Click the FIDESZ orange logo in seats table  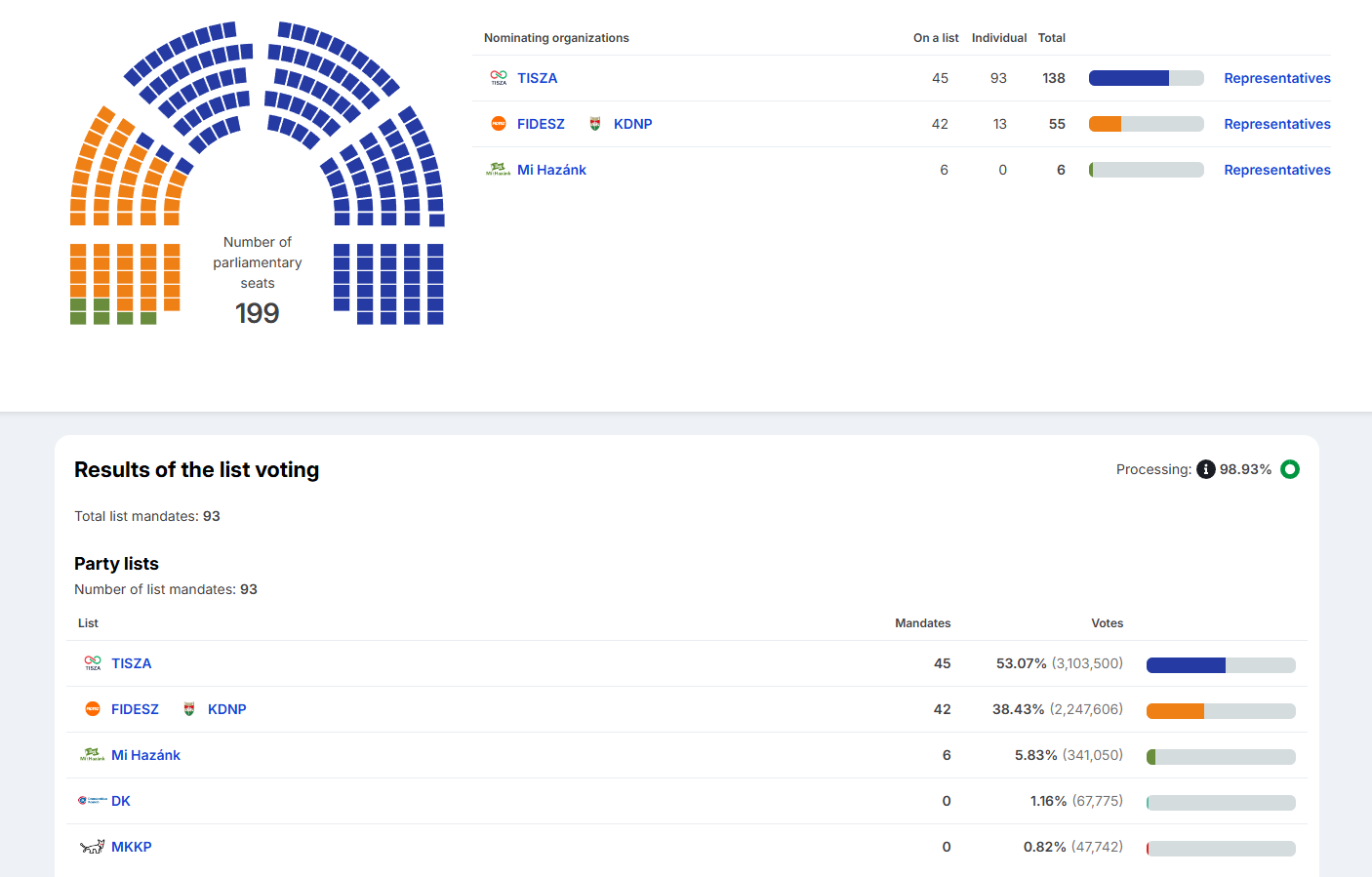pyautogui.click(x=499, y=124)
